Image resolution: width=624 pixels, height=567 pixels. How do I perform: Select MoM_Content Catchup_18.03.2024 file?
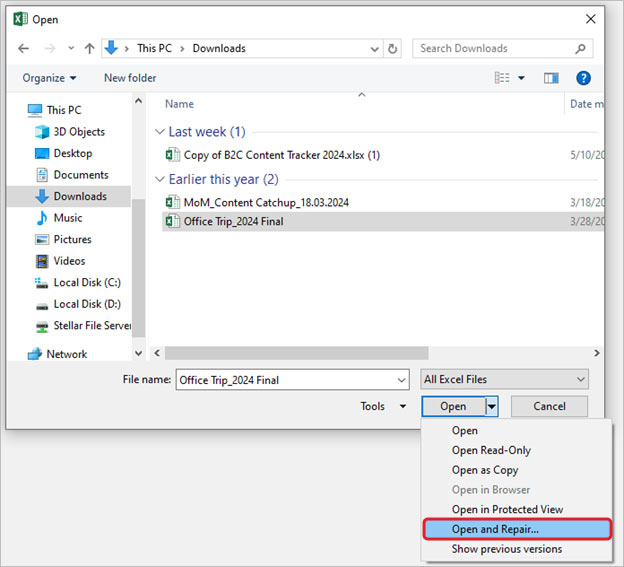(266, 203)
